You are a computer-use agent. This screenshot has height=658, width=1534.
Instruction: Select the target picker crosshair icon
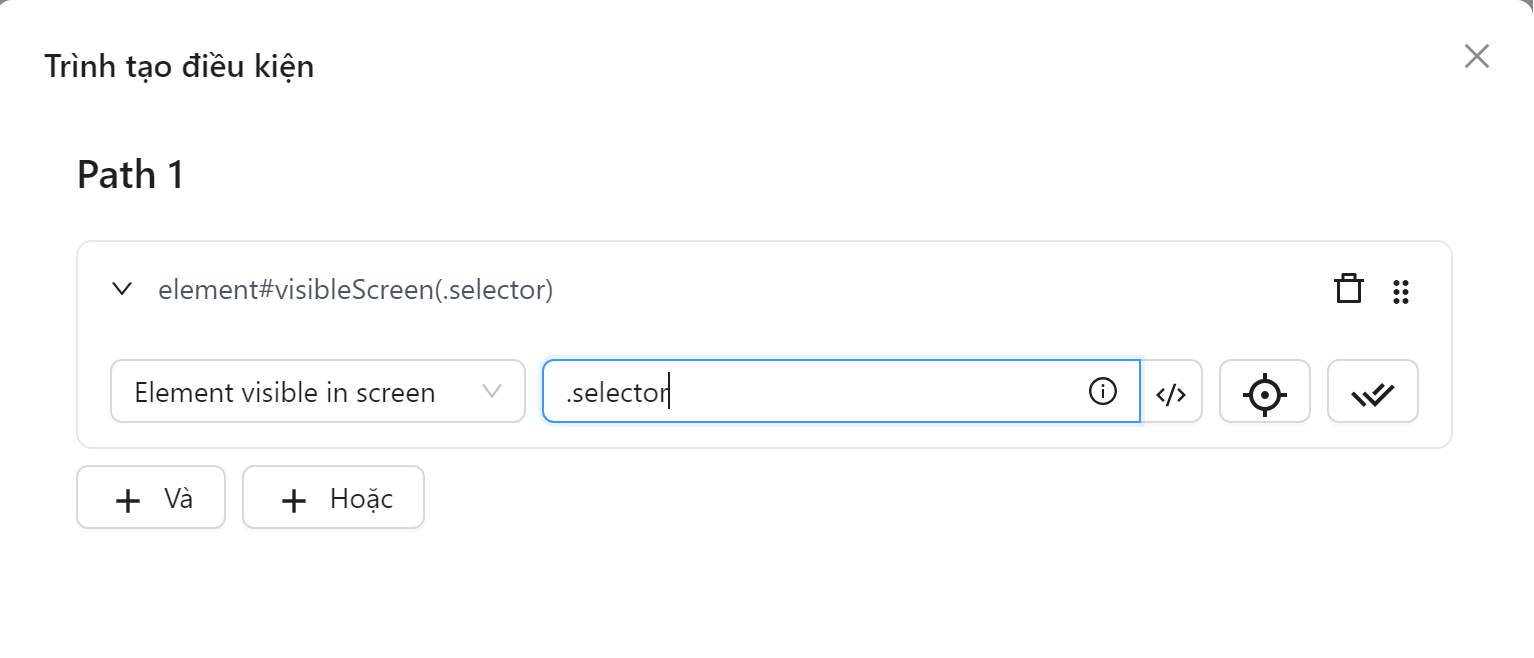point(1264,391)
